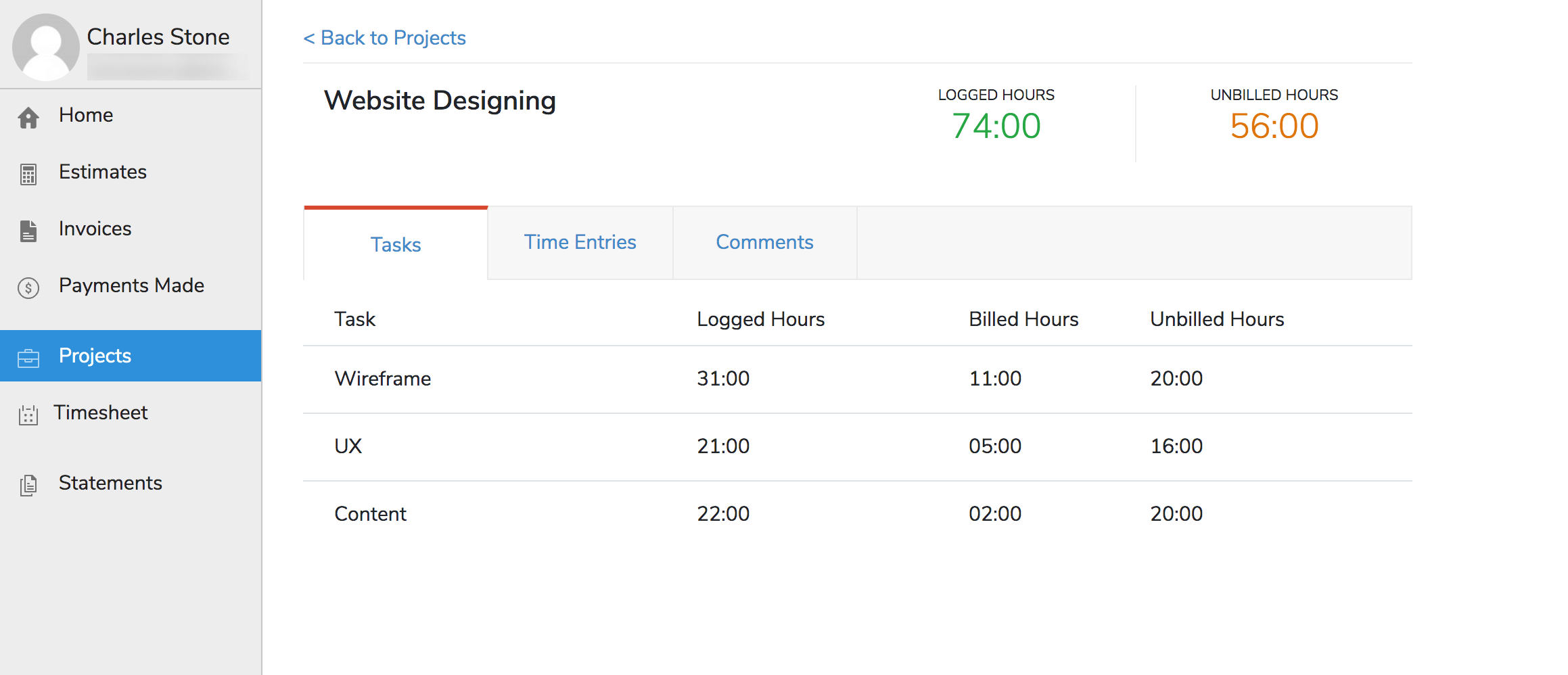Viewport: 1568px width, 675px height.
Task: Open Statements from the sidebar
Action: click(x=110, y=483)
